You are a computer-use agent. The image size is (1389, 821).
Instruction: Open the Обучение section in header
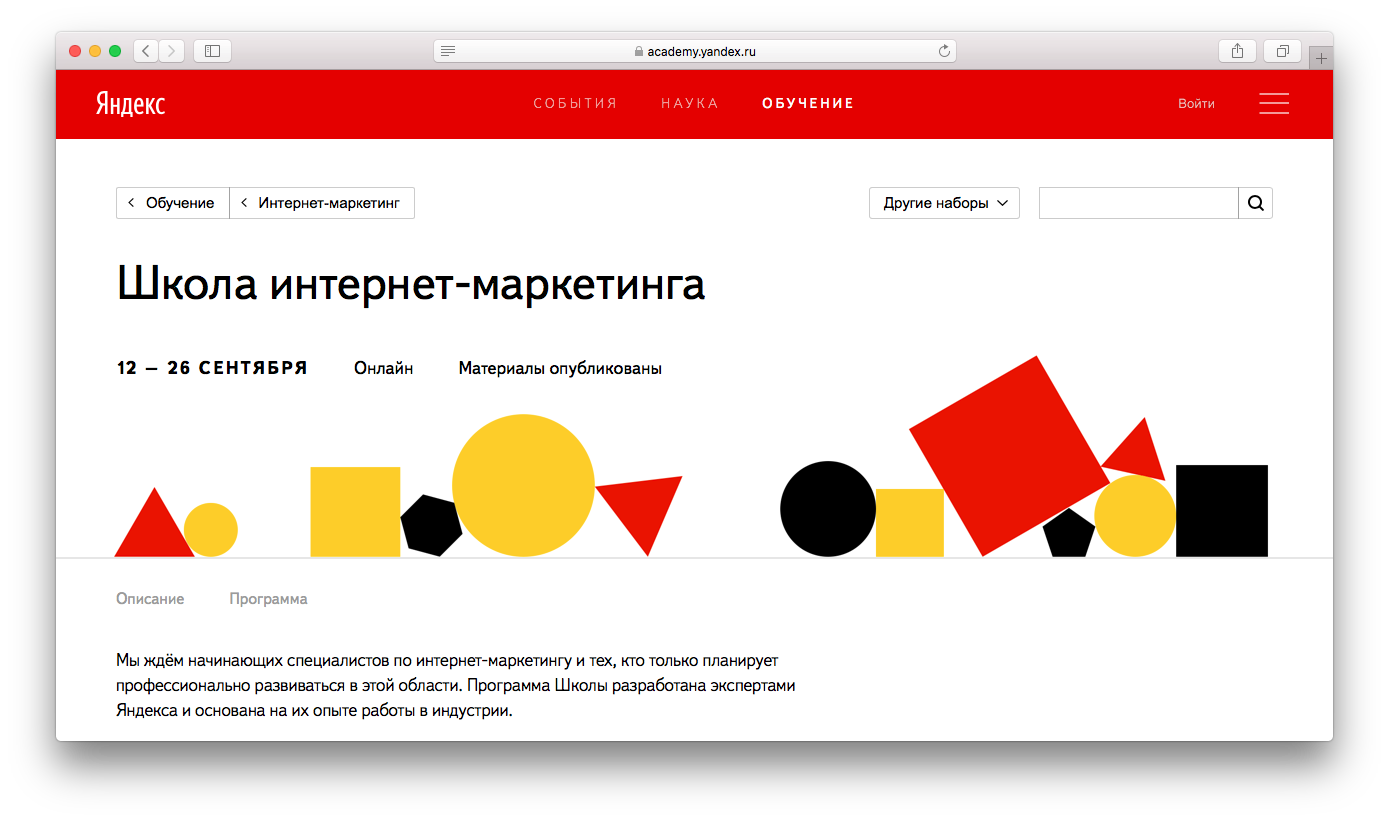(x=808, y=104)
